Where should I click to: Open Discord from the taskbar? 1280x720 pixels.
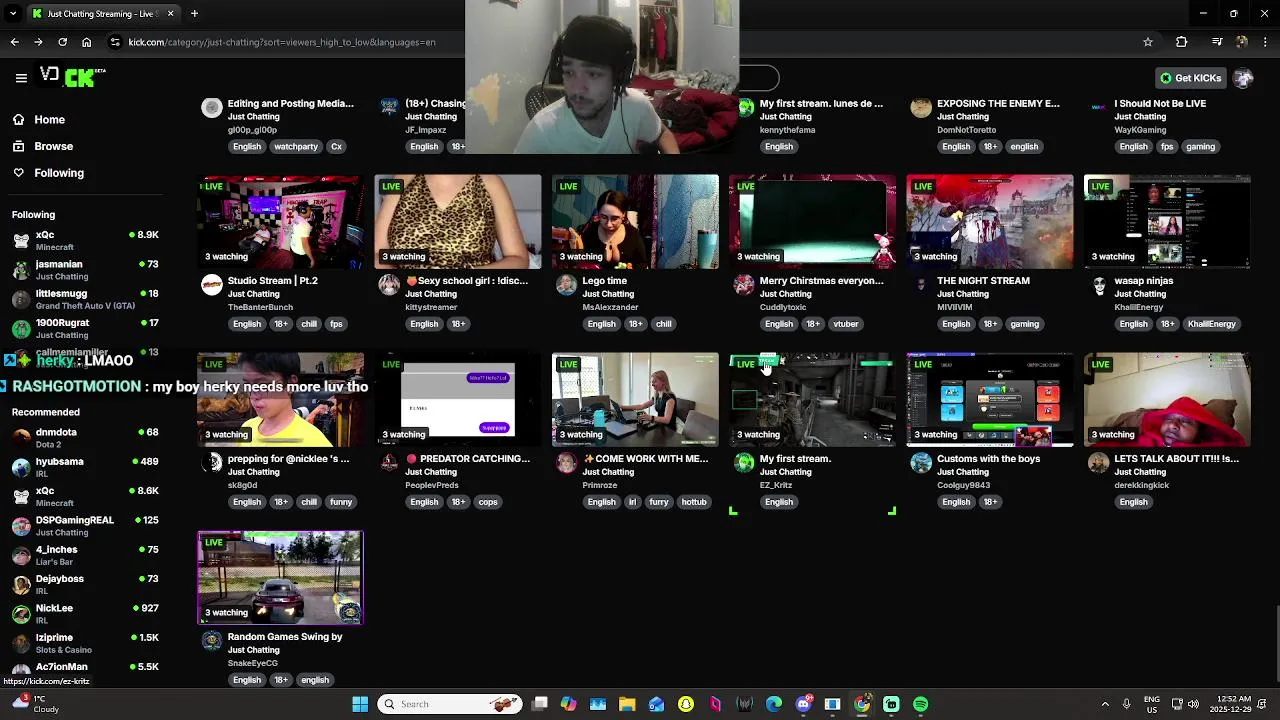pyautogui.click(x=803, y=704)
